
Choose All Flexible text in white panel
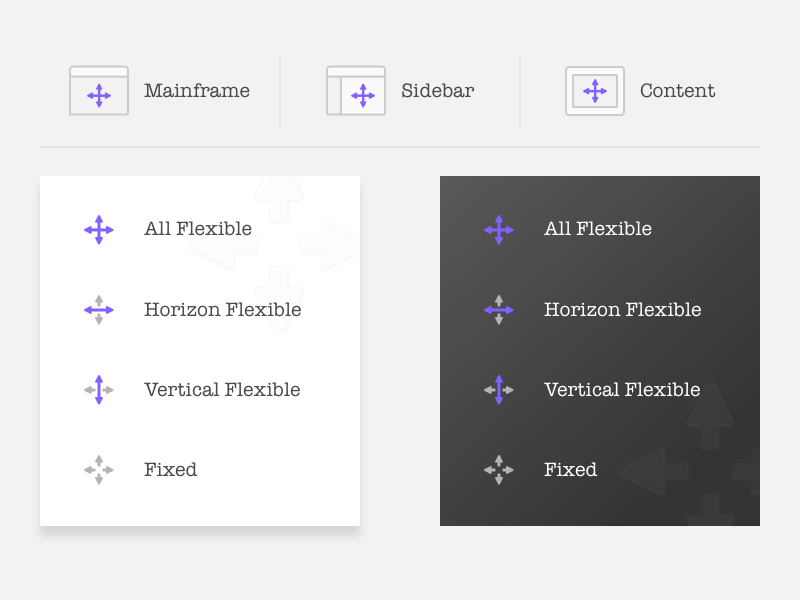[198, 229]
